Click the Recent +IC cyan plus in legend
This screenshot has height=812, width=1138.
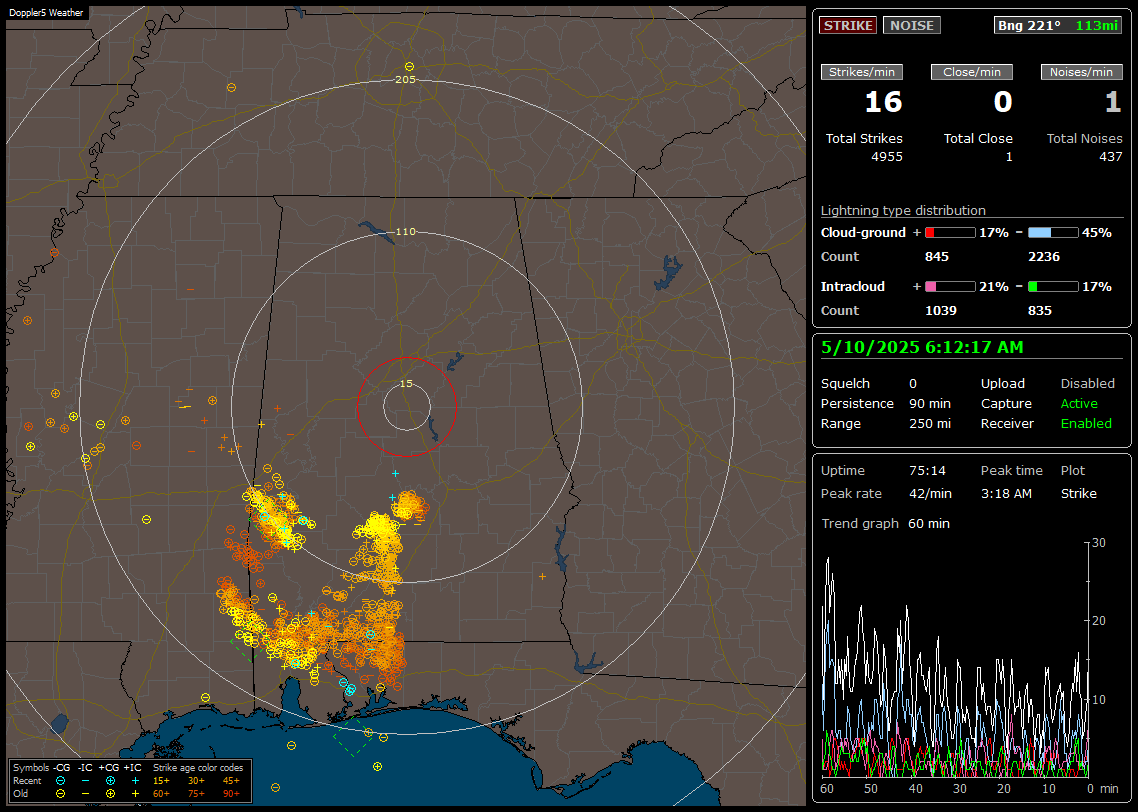[x=135, y=781]
